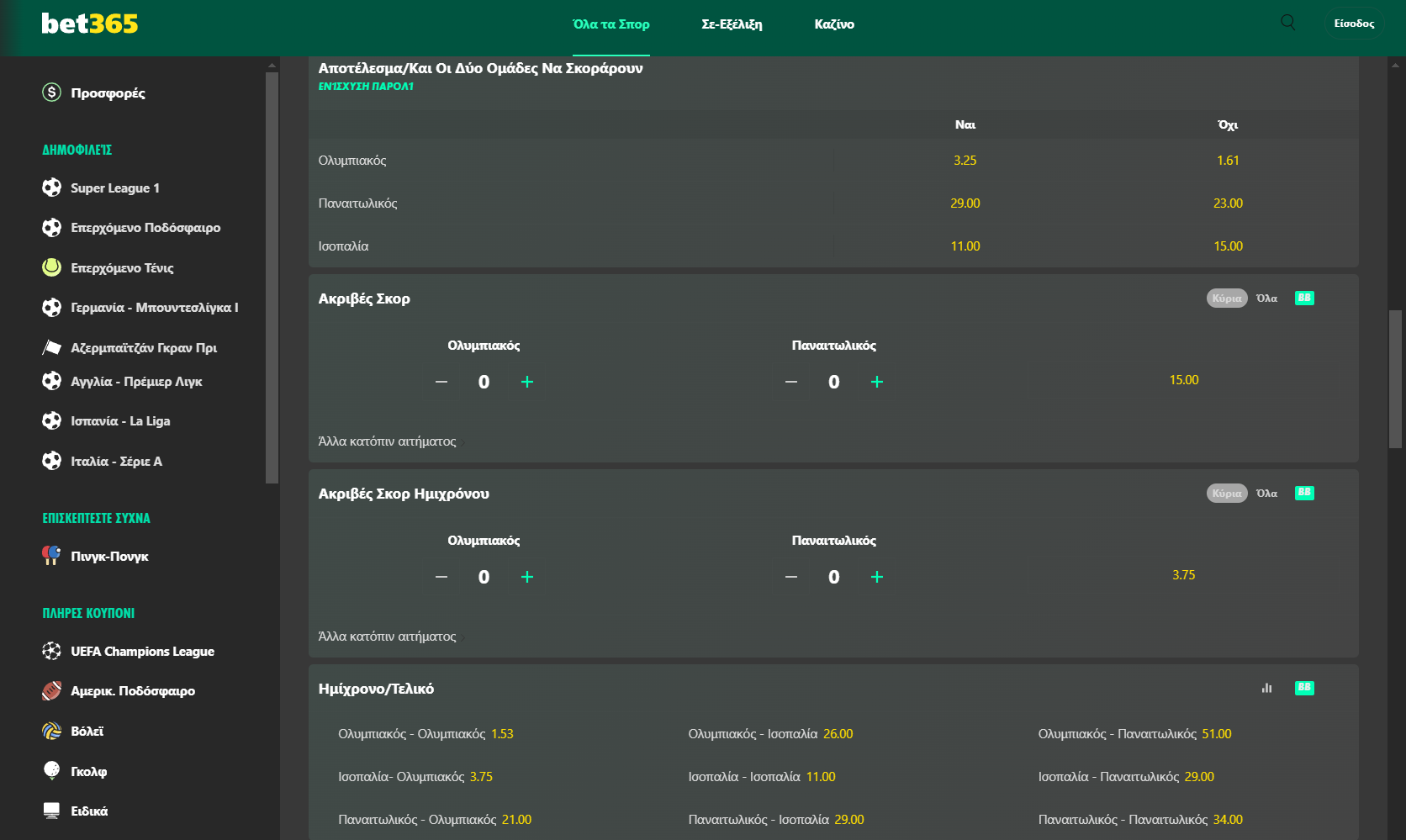Click the Γκολφ golf ball icon

point(52,771)
